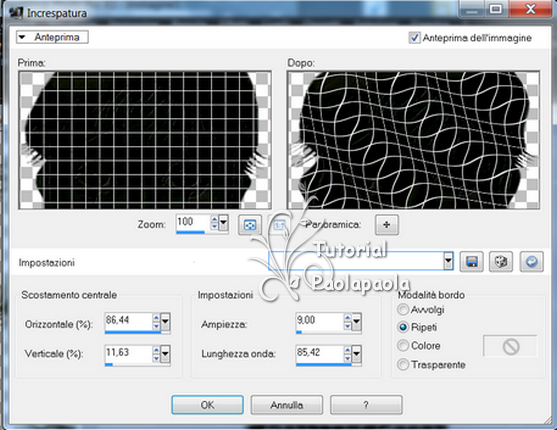557x430 pixels.
Task: Select the Avvolgi radio button
Action: (x=403, y=310)
